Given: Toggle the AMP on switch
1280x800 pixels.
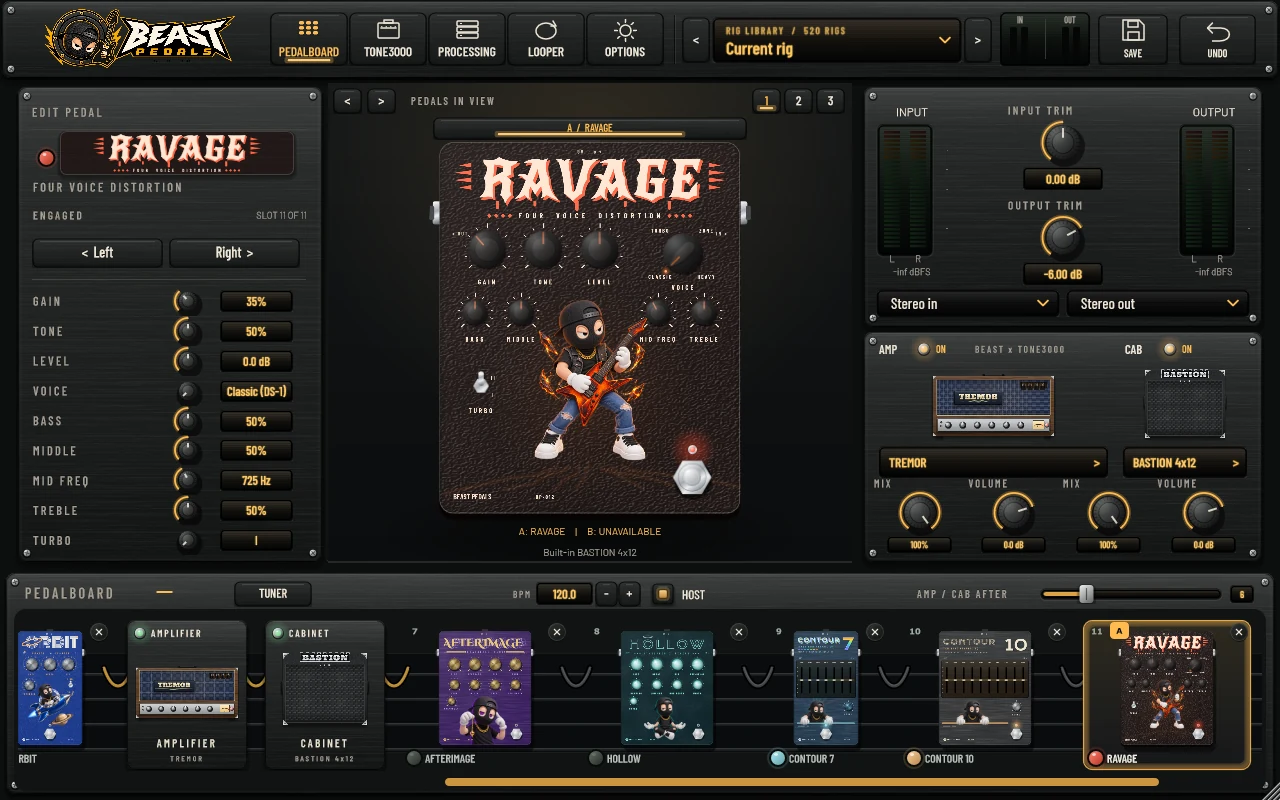Looking at the screenshot, I should coord(923,349).
